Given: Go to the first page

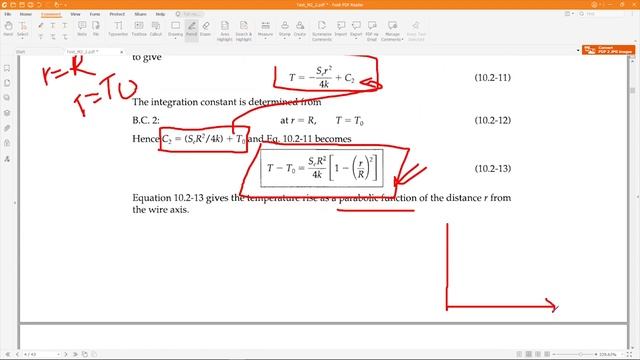Looking at the screenshot, I should 8,354.
